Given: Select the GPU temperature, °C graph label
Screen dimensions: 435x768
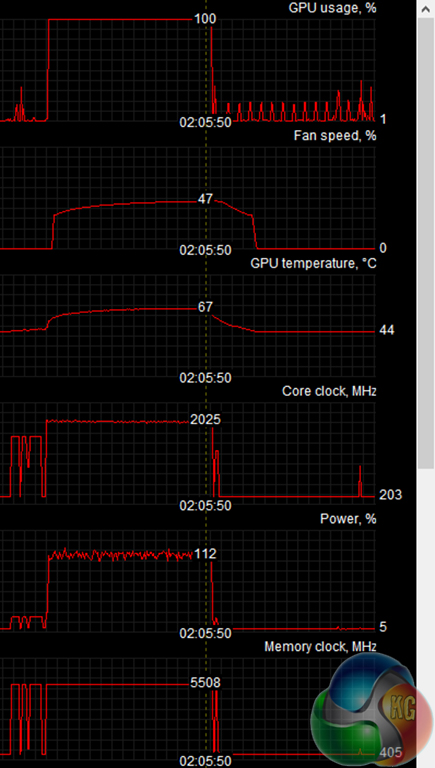Looking at the screenshot, I should pos(314,263).
